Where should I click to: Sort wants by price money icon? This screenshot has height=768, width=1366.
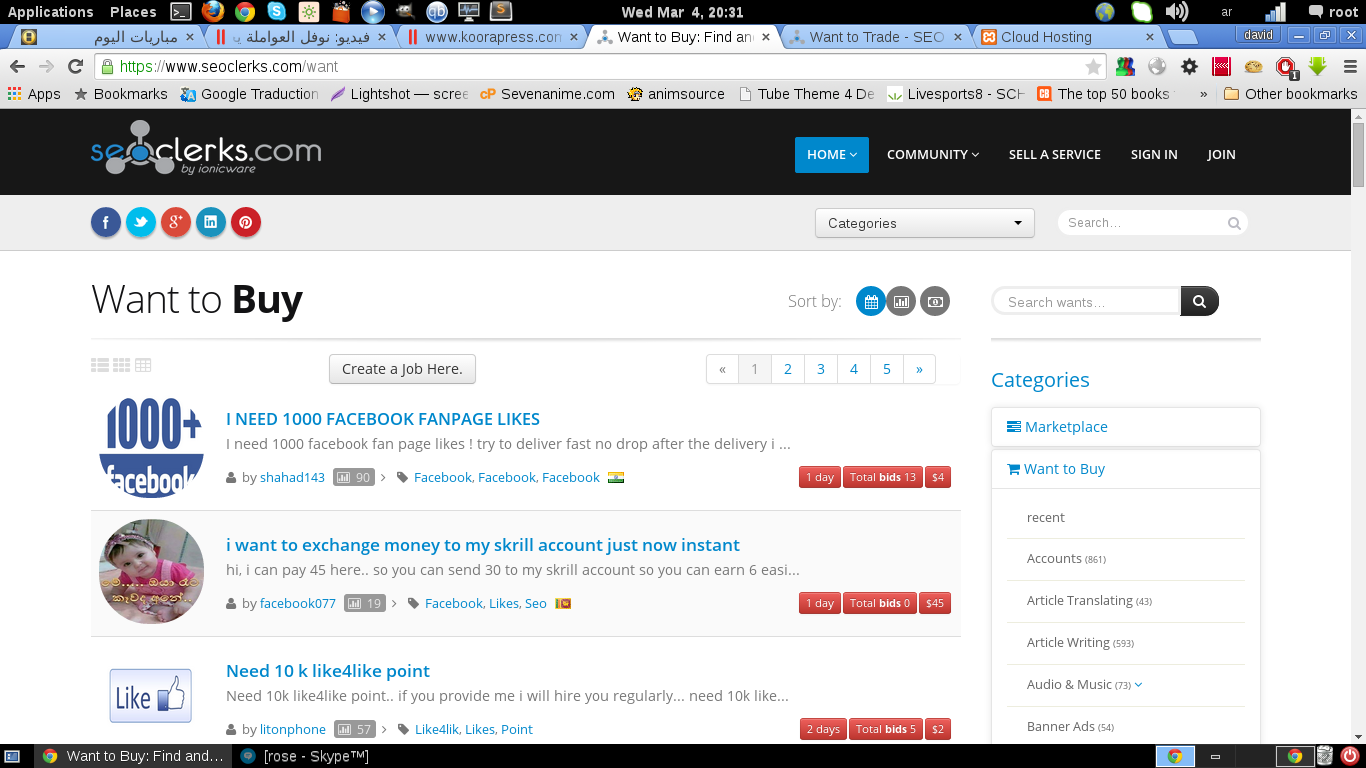[x=934, y=301]
